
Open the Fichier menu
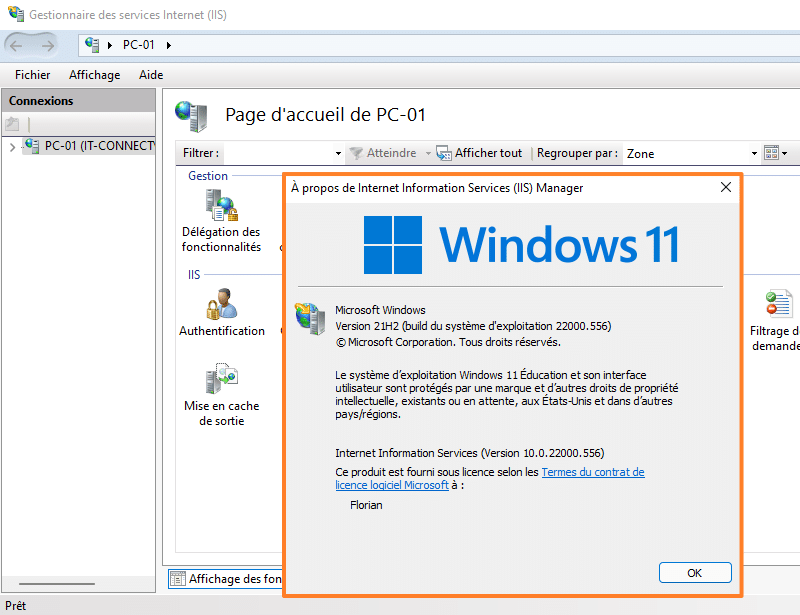33,75
